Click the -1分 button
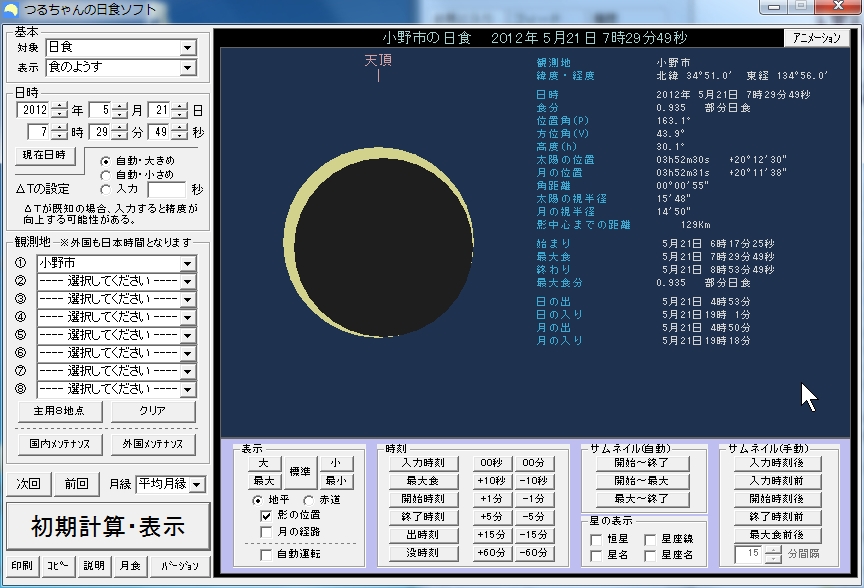Viewport: 864px width, 588px height. tap(533, 499)
